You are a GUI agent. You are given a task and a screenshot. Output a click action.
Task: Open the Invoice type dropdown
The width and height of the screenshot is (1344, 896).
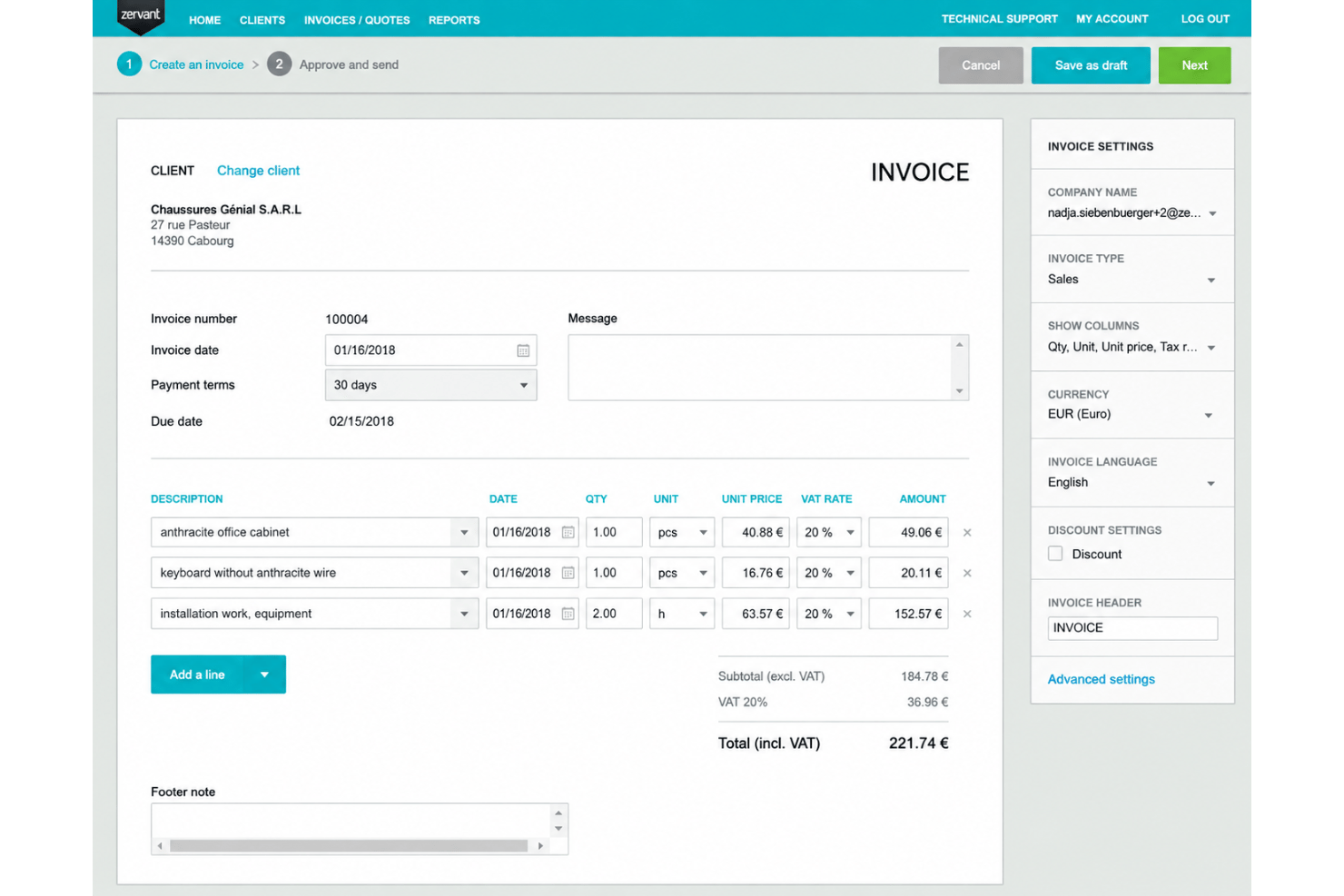pyautogui.click(x=1132, y=280)
